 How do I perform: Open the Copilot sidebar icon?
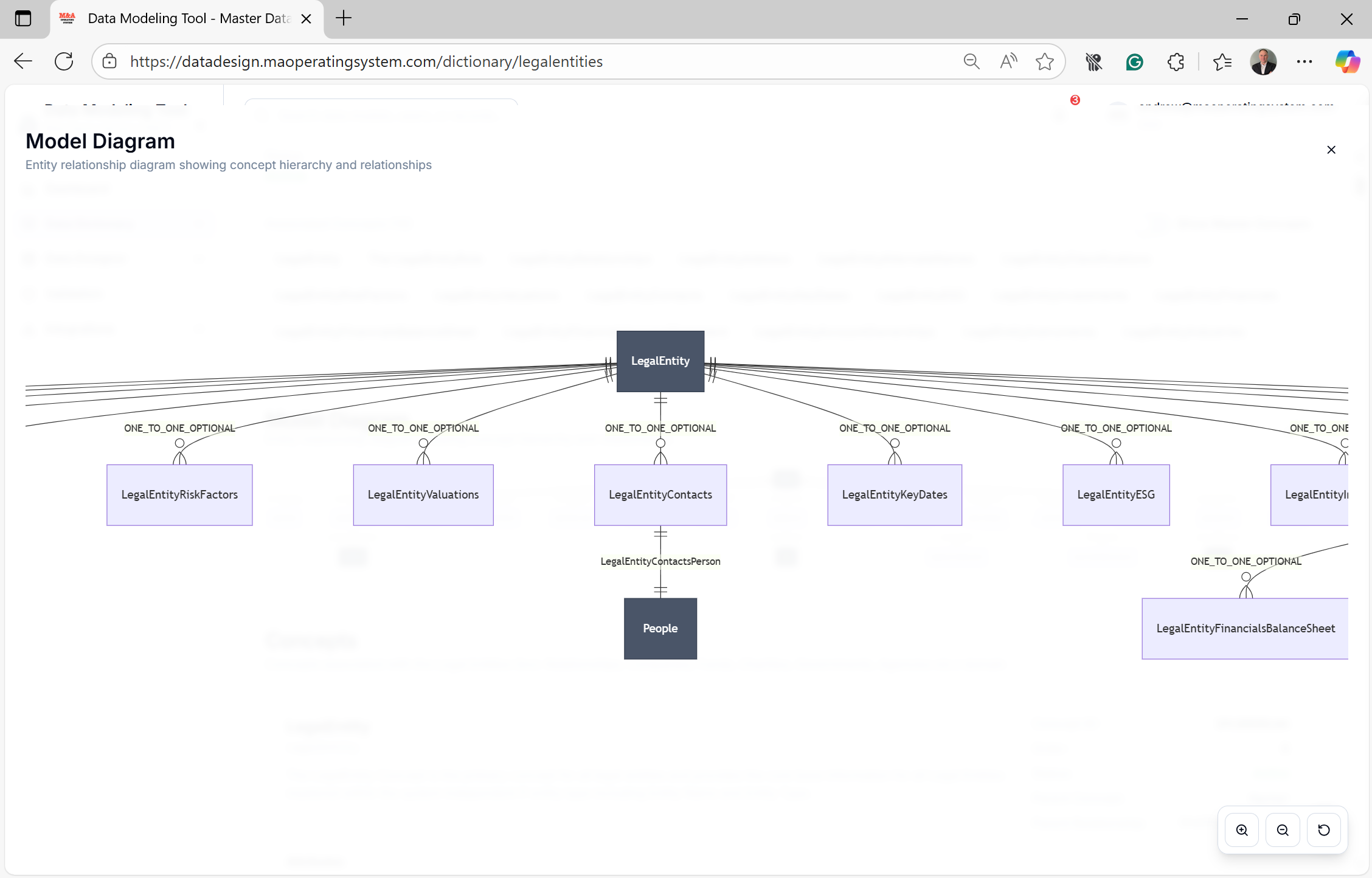(1347, 61)
